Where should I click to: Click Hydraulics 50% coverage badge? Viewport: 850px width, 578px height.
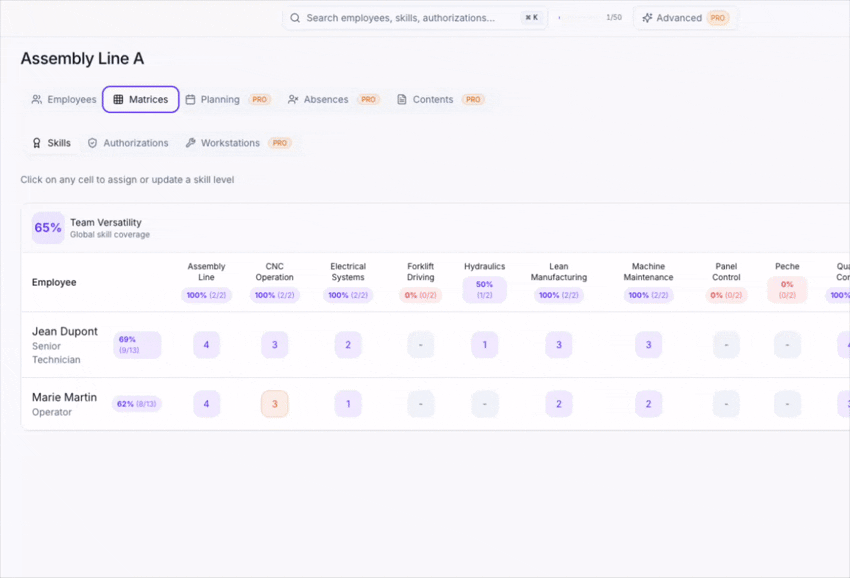click(484, 290)
